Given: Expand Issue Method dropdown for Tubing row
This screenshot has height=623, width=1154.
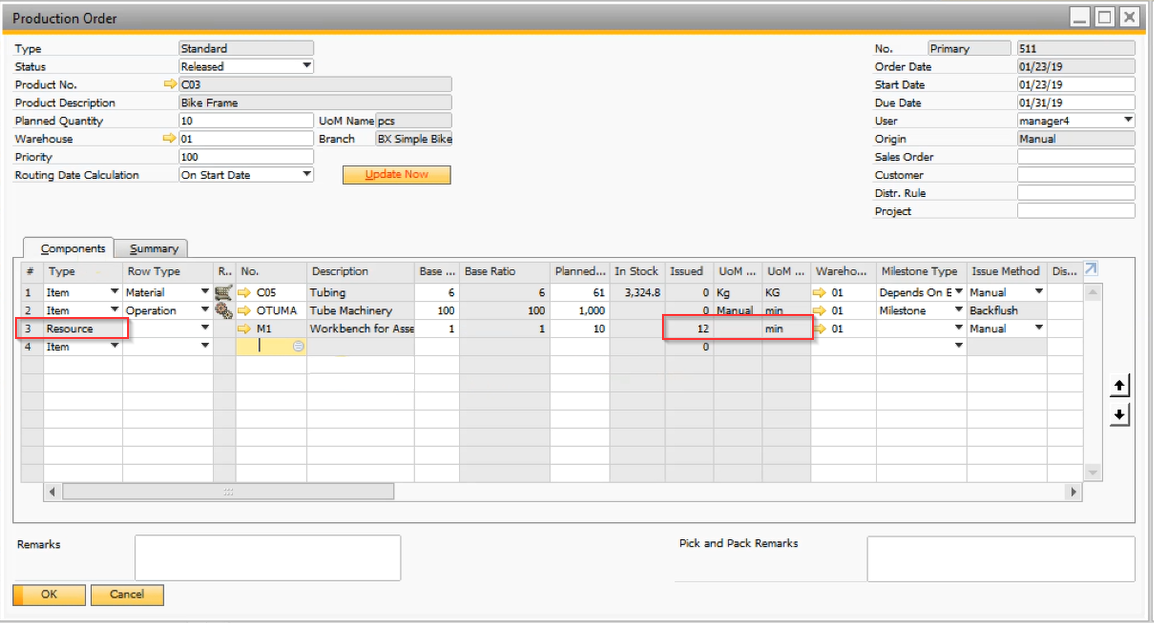Looking at the screenshot, I should 1039,293.
